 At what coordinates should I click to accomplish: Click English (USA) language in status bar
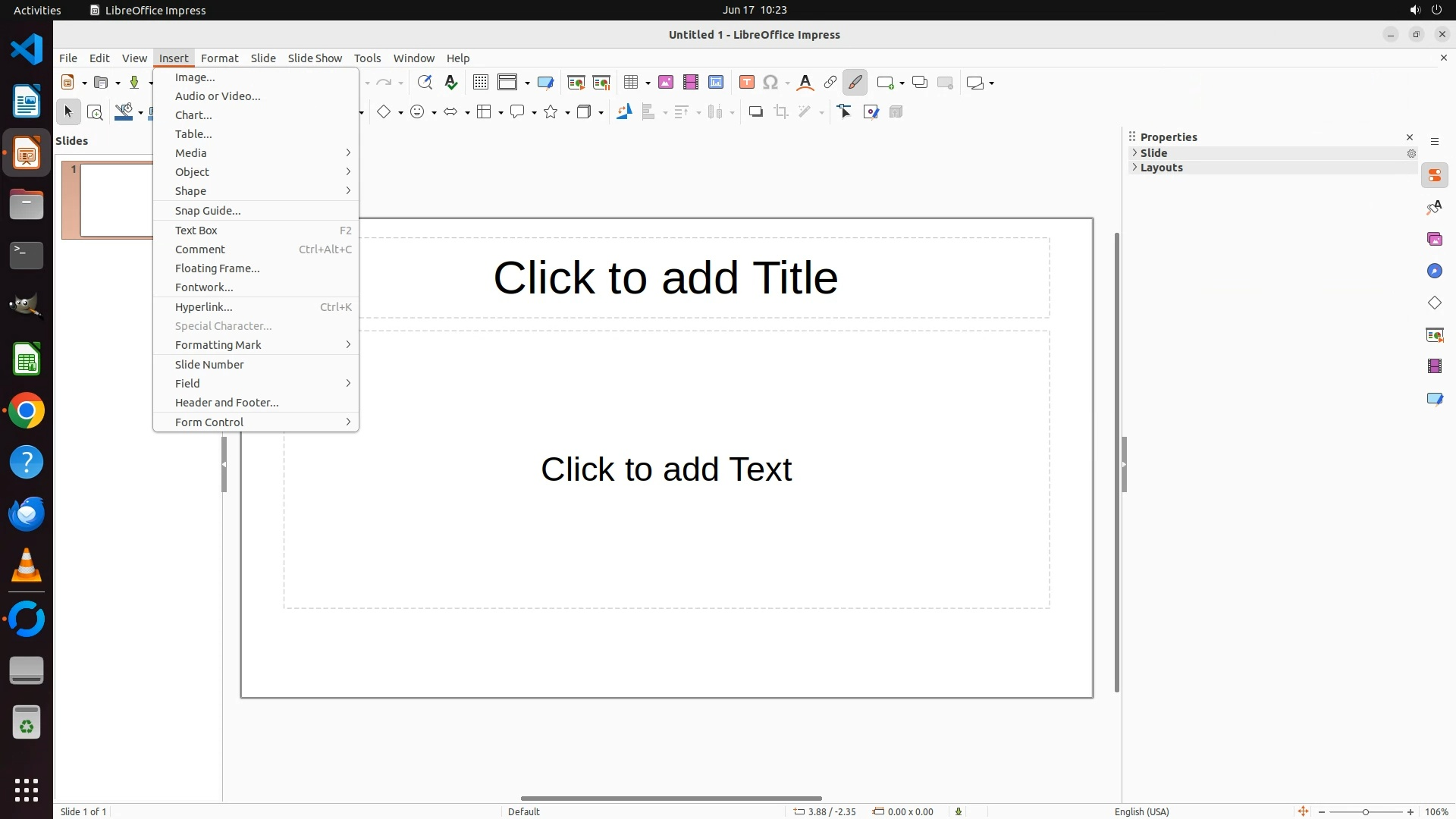(x=1141, y=811)
